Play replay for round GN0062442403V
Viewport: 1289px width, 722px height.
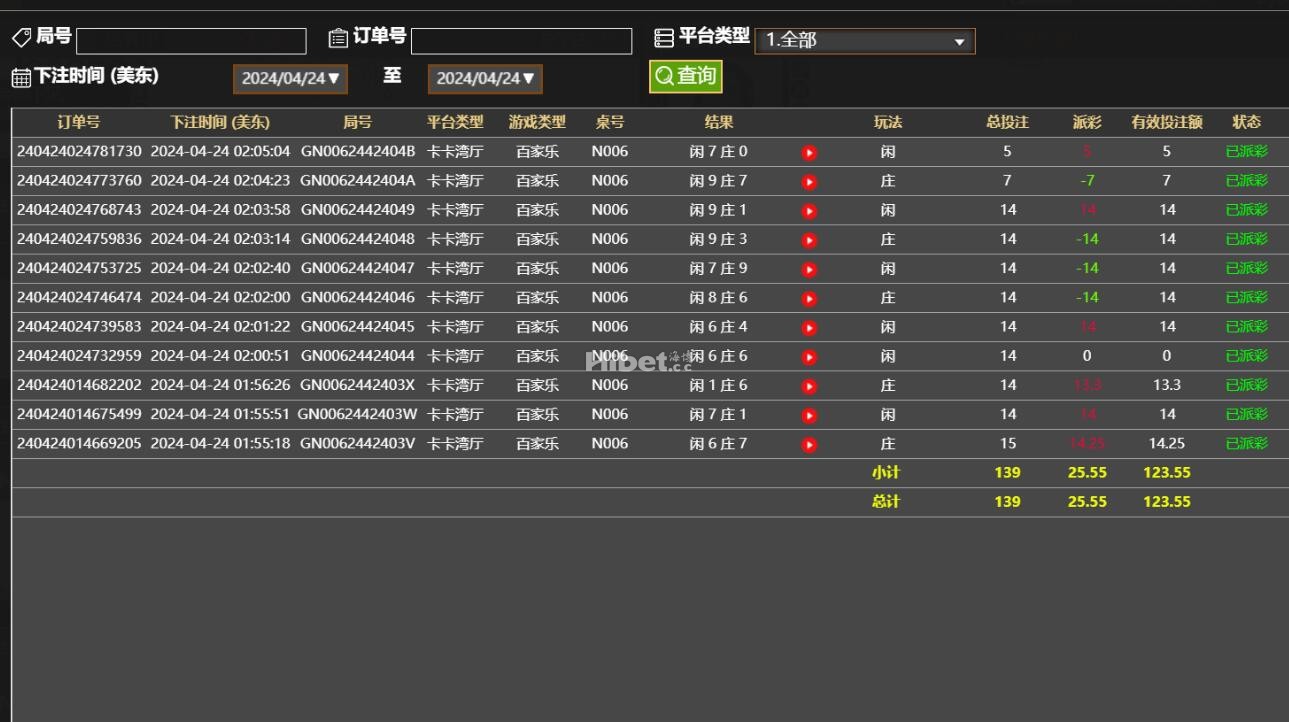809,444
